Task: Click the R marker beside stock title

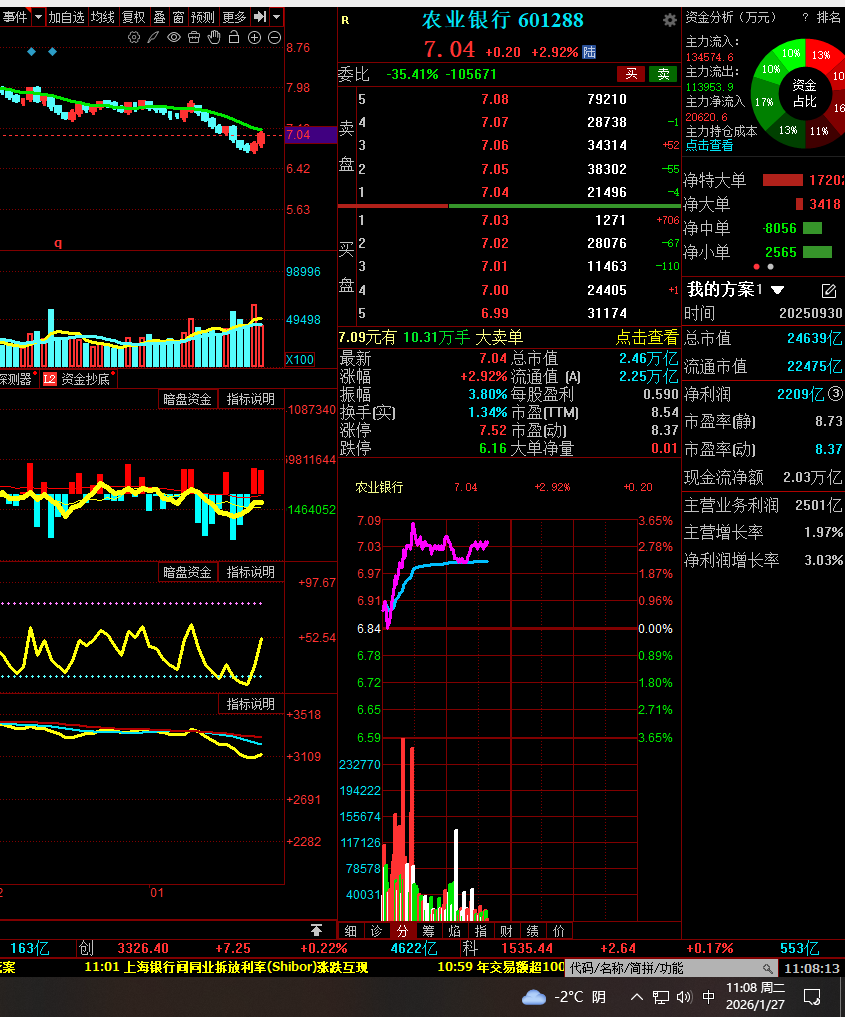Action: (x=345, y=20)
